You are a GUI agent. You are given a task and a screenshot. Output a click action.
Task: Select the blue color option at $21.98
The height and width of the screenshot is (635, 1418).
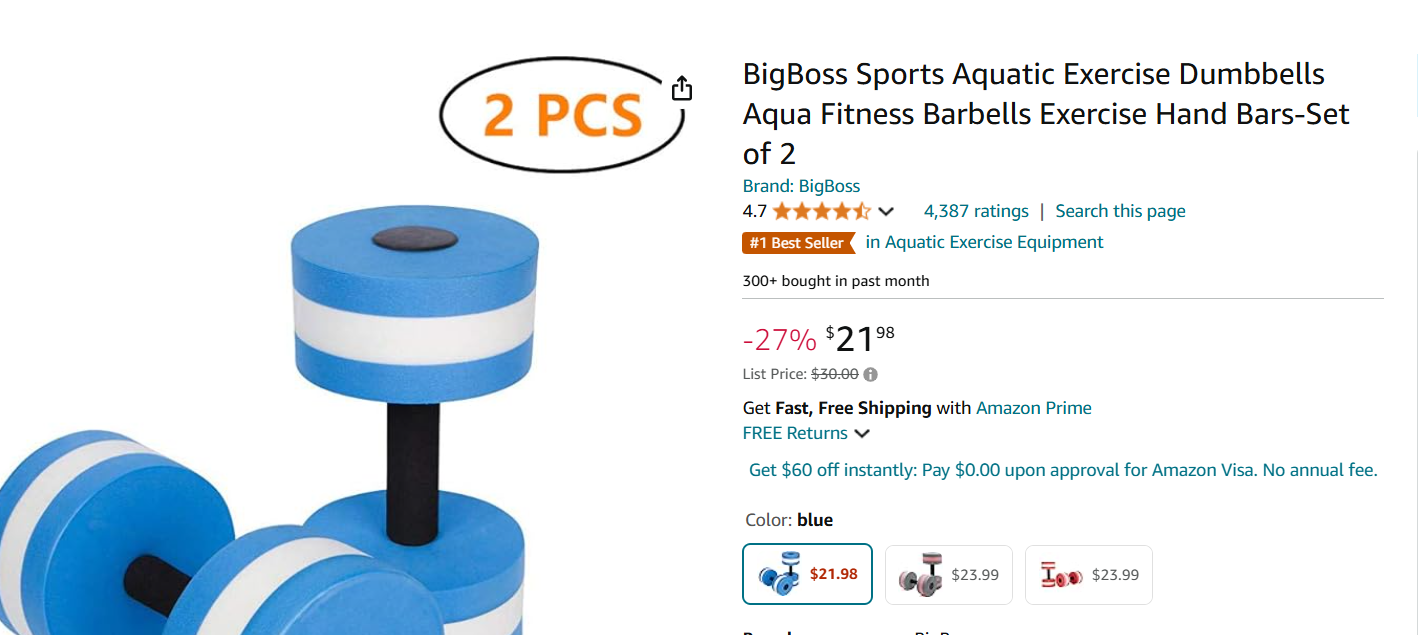pos(807,574)
